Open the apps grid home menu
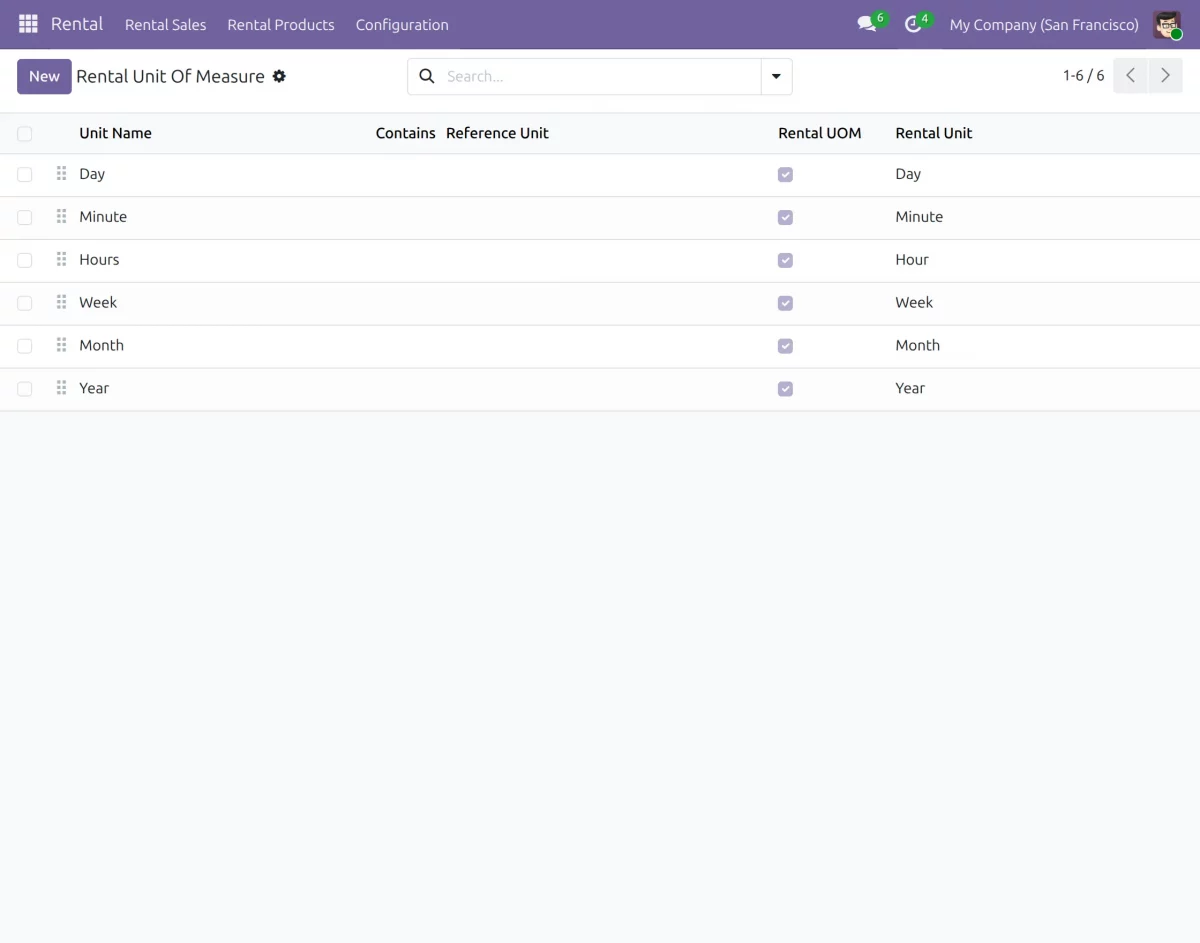Image resolution: width=1200 pixels, height=943 pixels. [28, 24]
